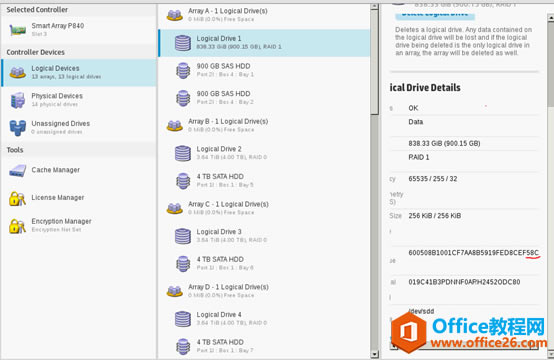Select Unassigned Drives in sidebar

(79, 128)
